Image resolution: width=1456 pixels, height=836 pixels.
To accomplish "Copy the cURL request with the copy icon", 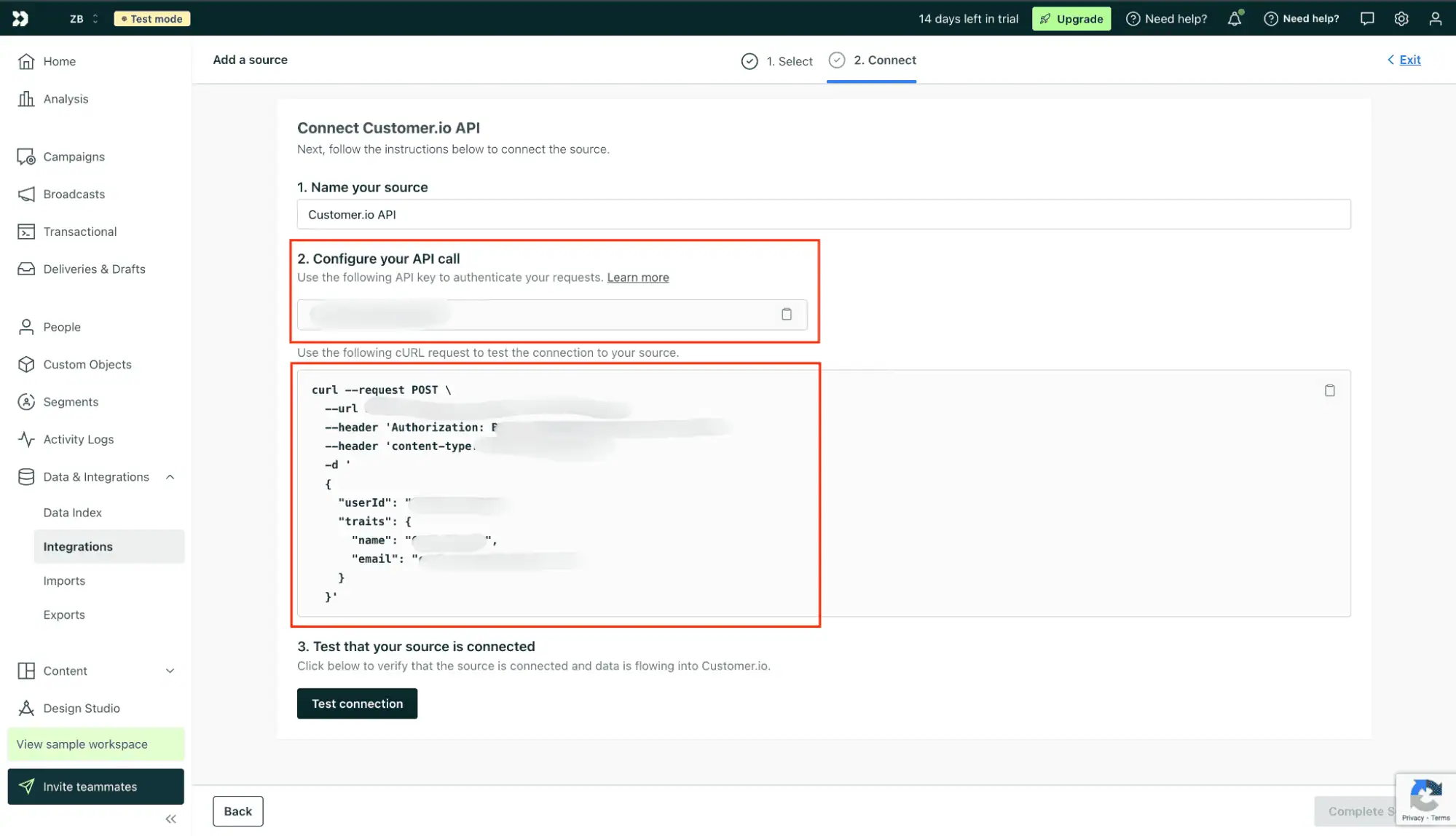I will (1329, 390).
